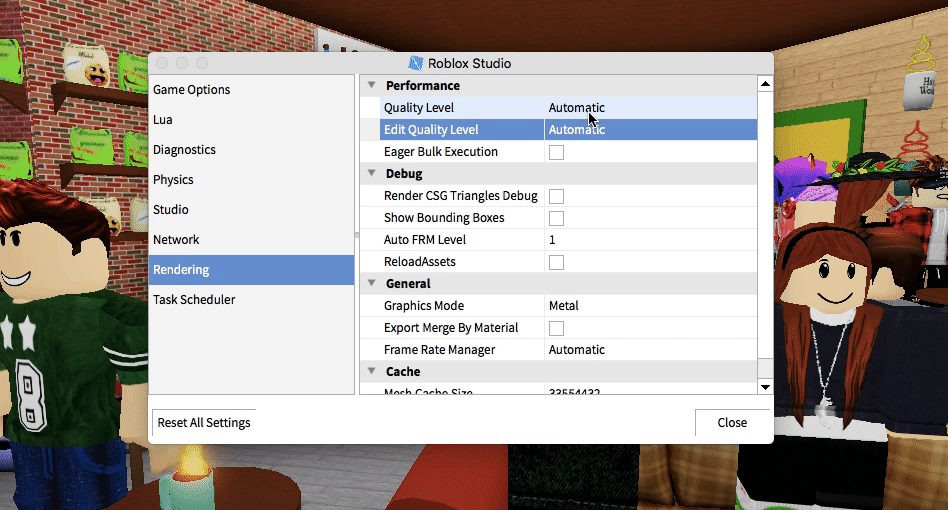The image size is (948, 510).
Task: Open the Quality Level dropdown value
Action: click(651, 108)
